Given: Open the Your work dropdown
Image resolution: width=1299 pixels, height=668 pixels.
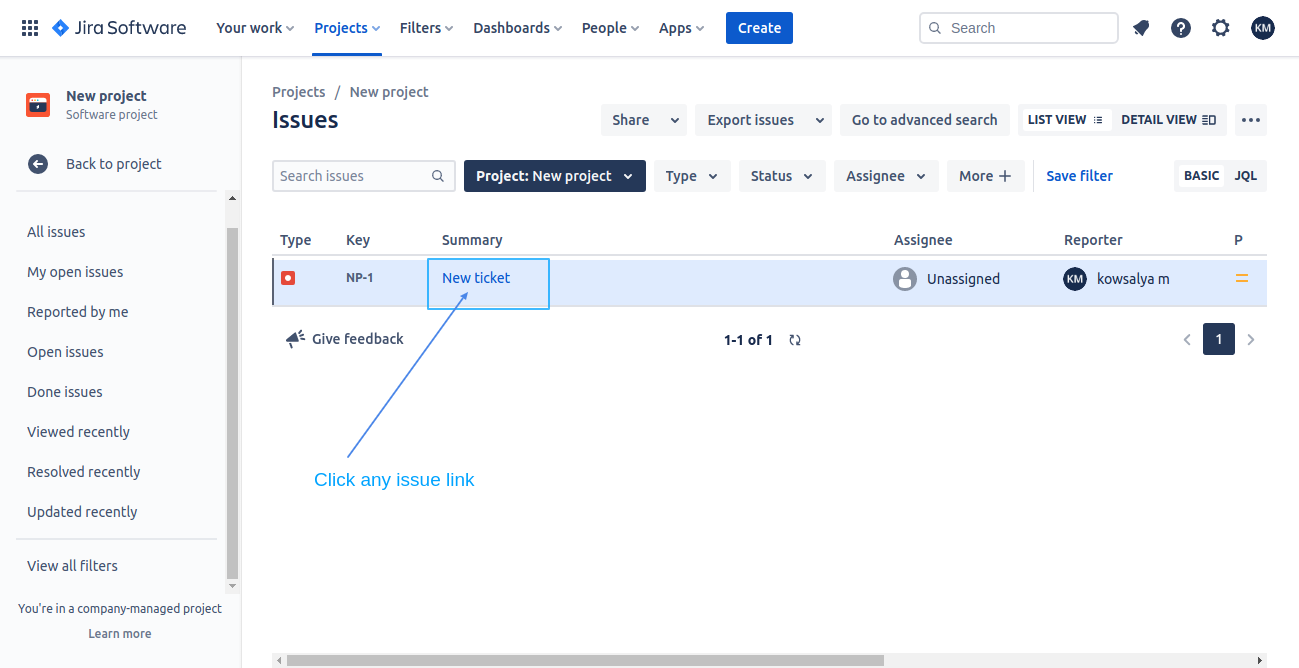Looking at the screenshot, I should 255,28.
